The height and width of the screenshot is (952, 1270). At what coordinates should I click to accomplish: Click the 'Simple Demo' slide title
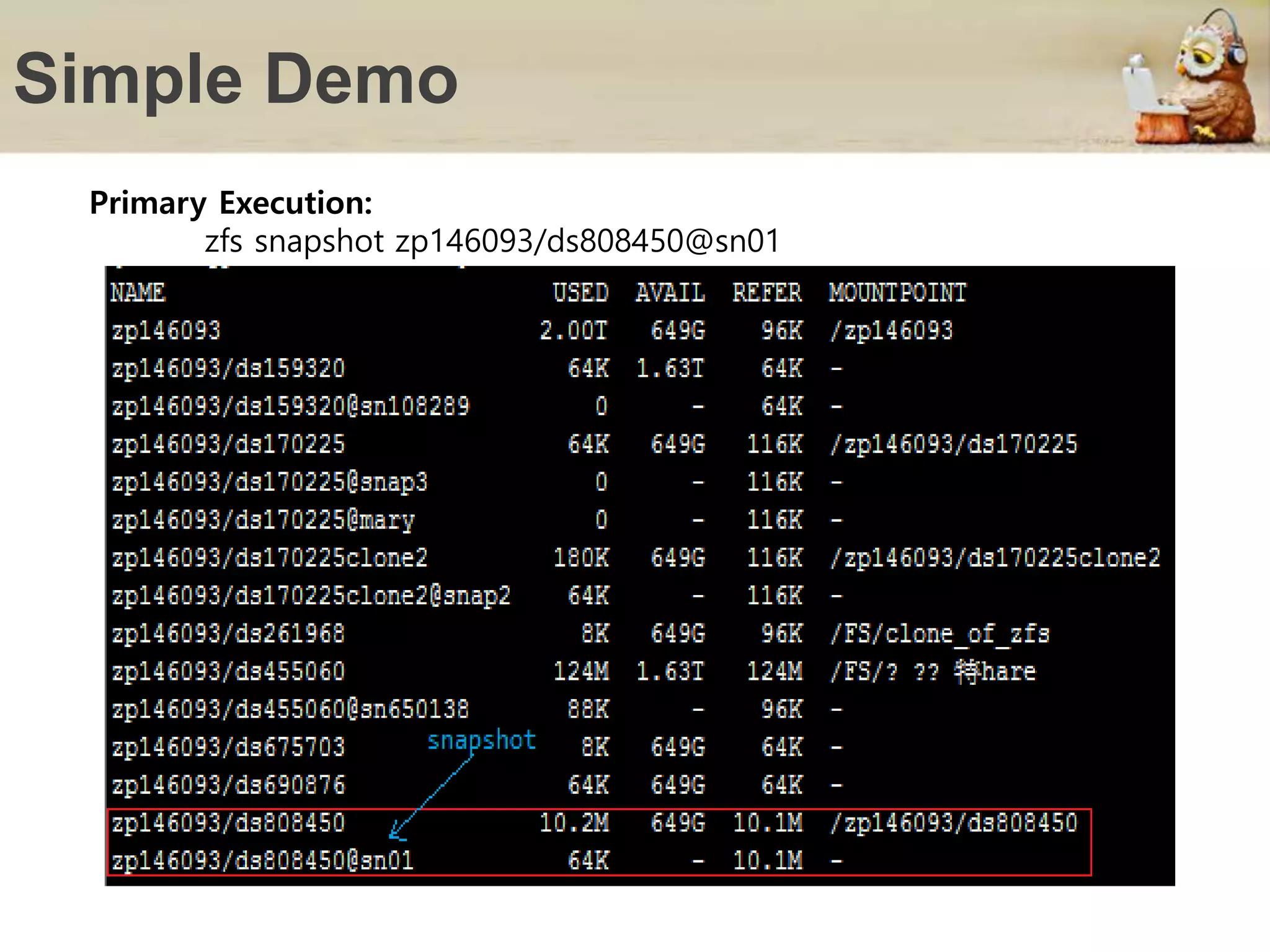click(236, 80)
